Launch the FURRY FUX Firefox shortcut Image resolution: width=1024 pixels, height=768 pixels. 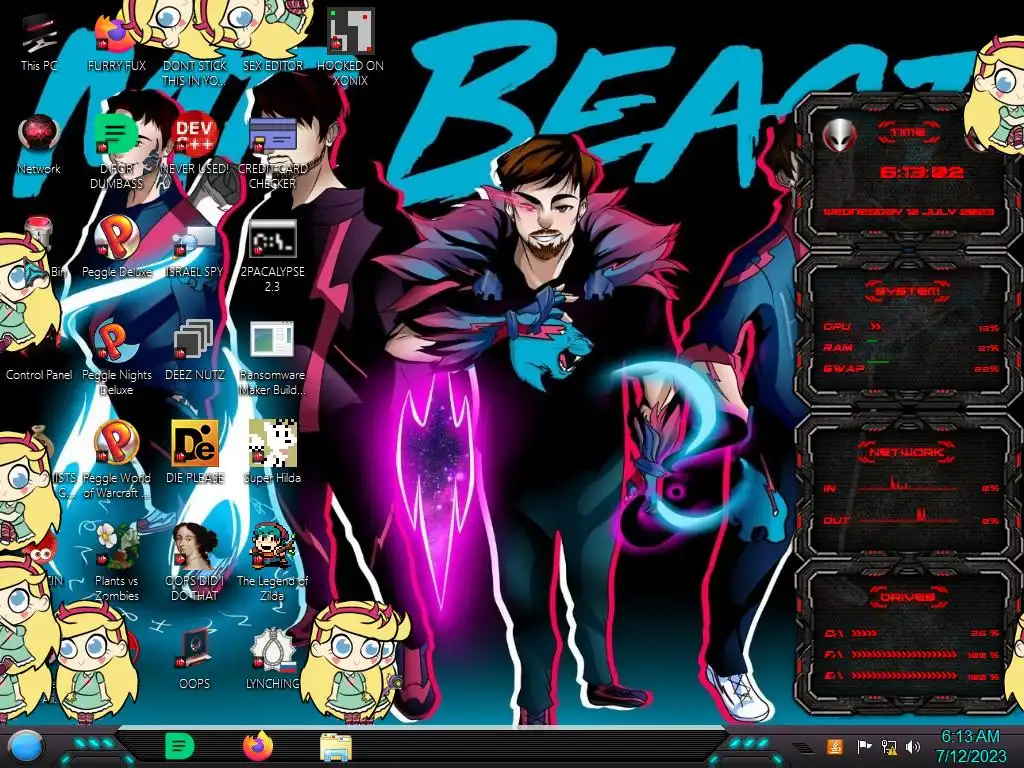116,43
